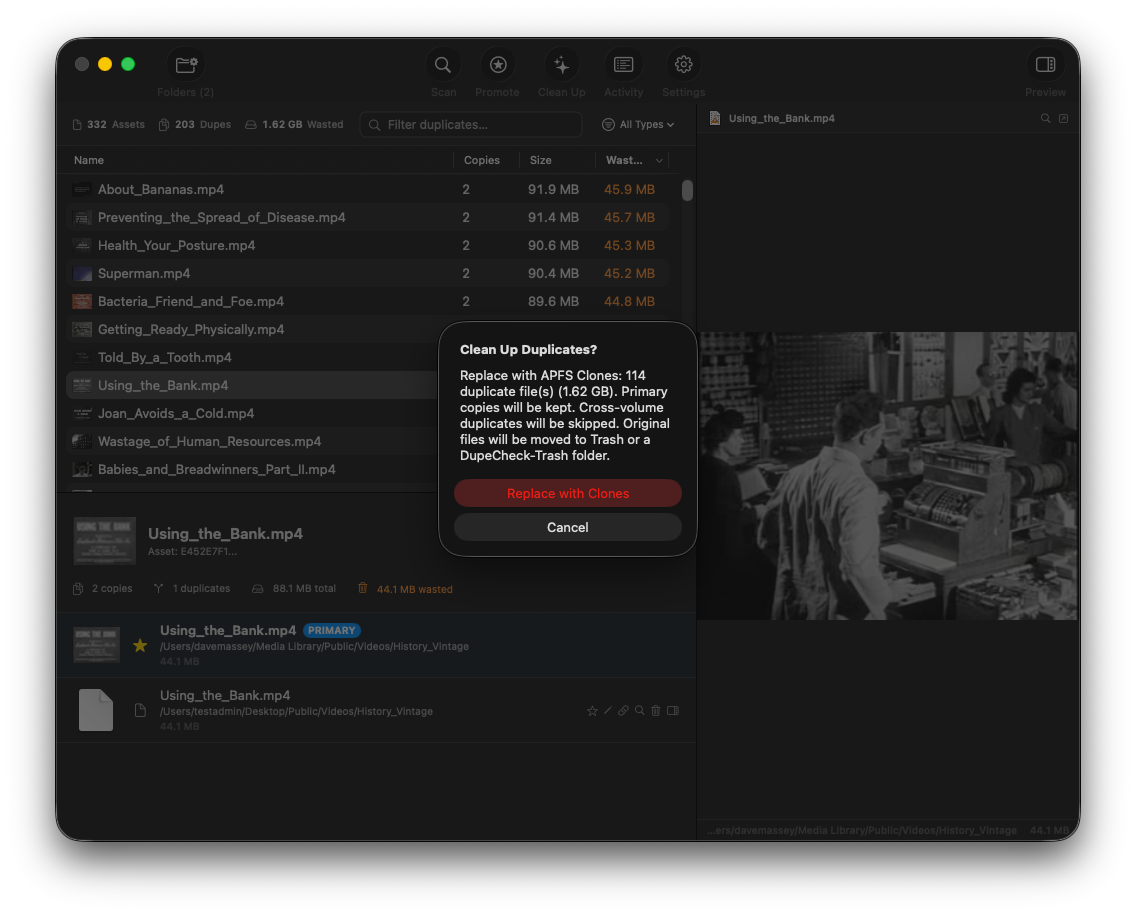Image resolution: width=1136 pixels, height=915 pixels.
Task: Click the link icon on the duplicate row
Action: coord(623,710)
